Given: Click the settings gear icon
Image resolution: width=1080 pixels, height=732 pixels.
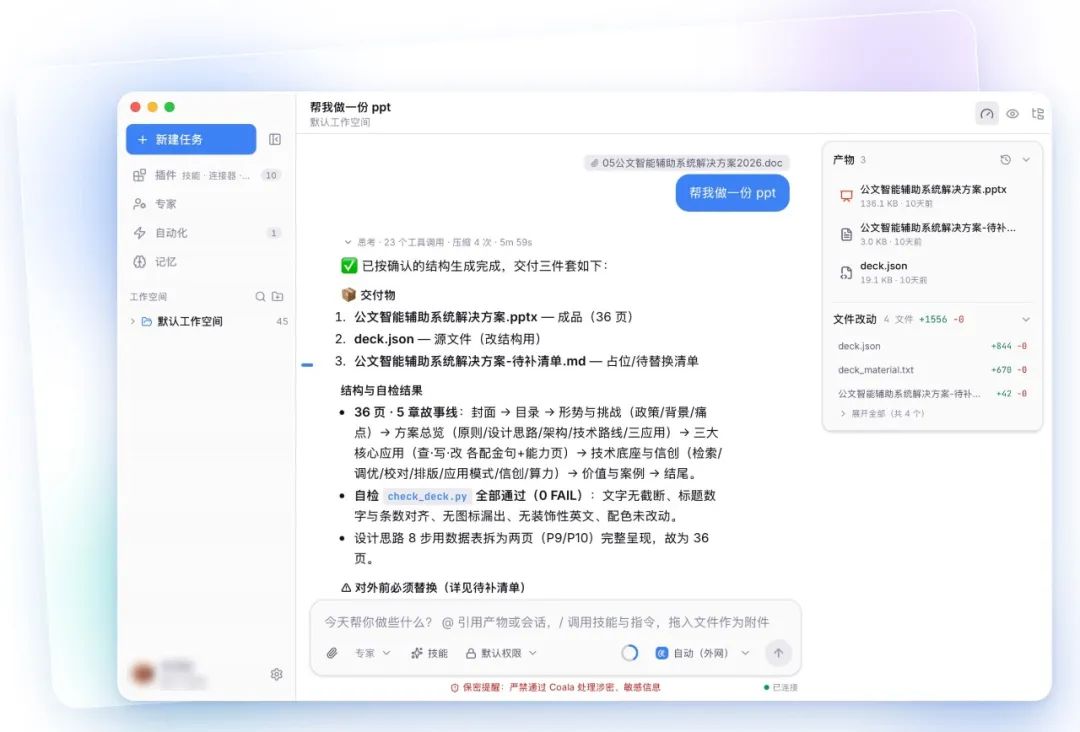Looking at the screenshot, I should tap(276, 674).
